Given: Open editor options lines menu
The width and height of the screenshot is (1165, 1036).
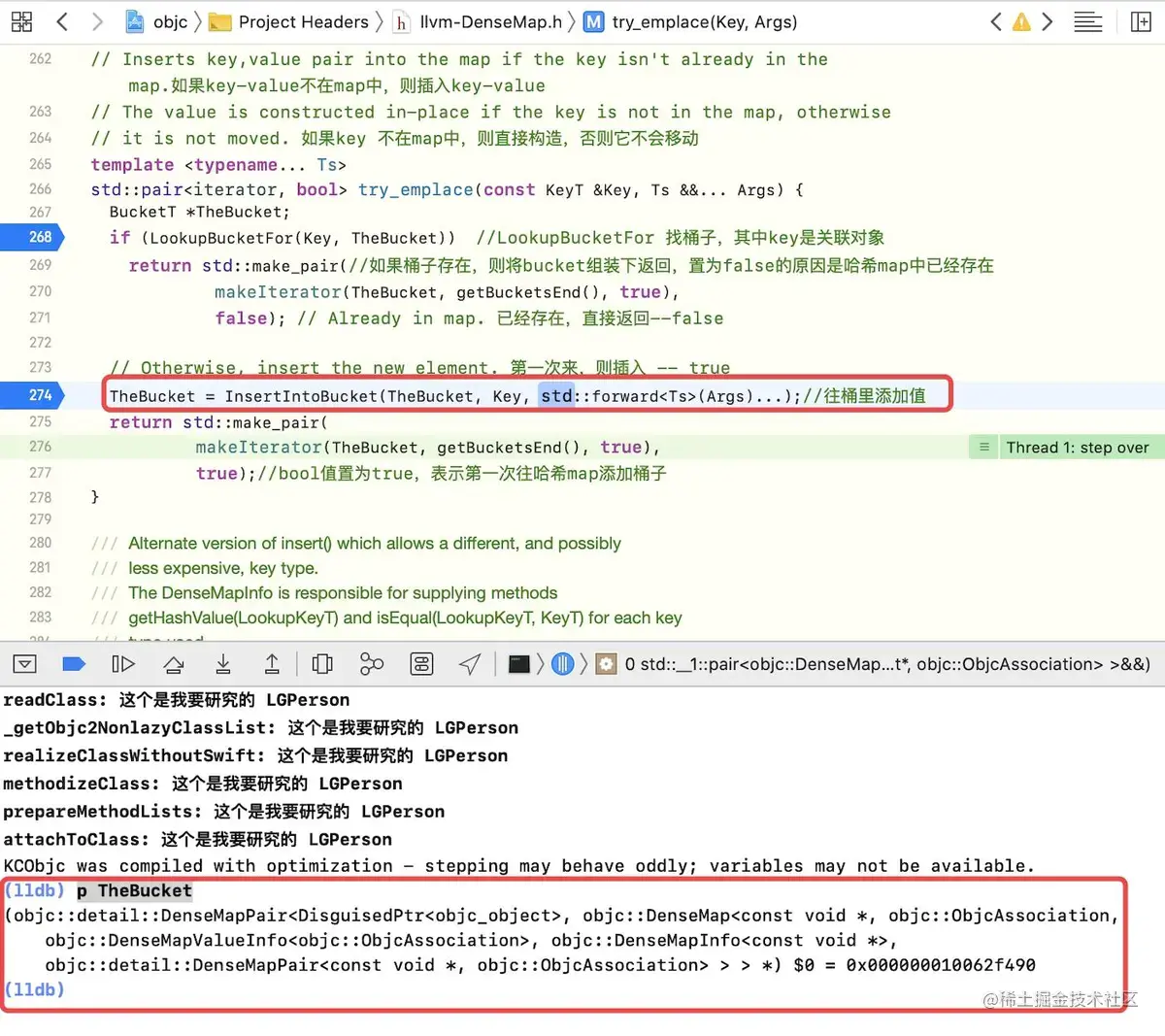Looking at the screenshot, I should coord(1088,21).
